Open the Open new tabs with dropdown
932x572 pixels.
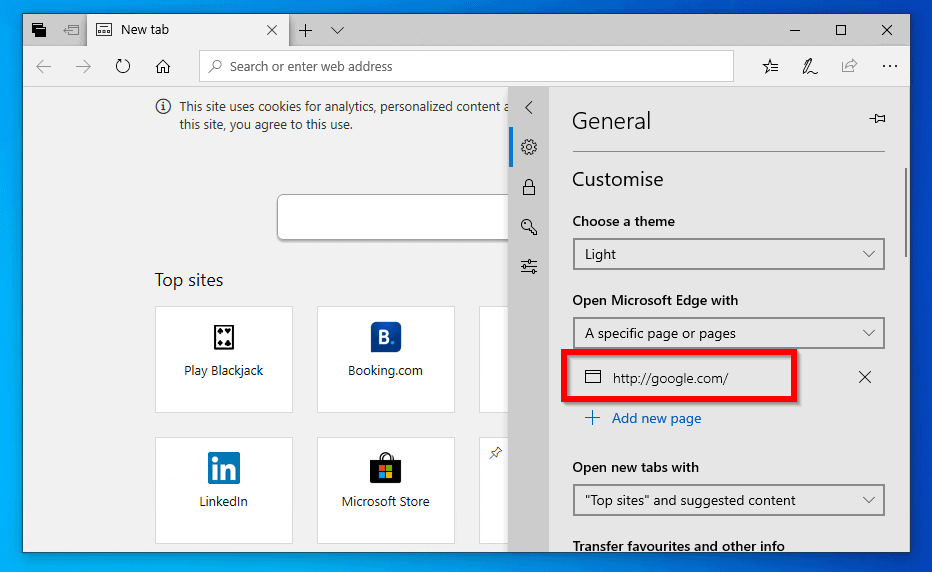[729, 500]
